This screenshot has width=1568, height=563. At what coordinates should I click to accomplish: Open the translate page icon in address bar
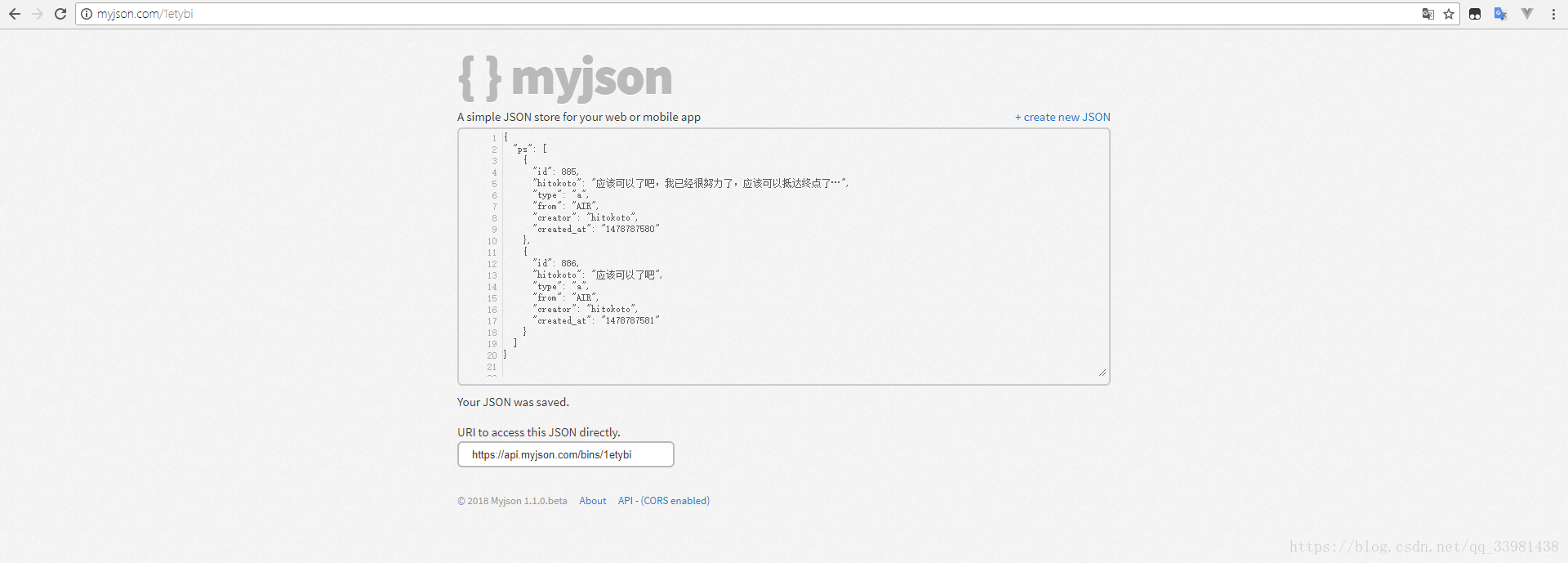[x=1428, y=14]
